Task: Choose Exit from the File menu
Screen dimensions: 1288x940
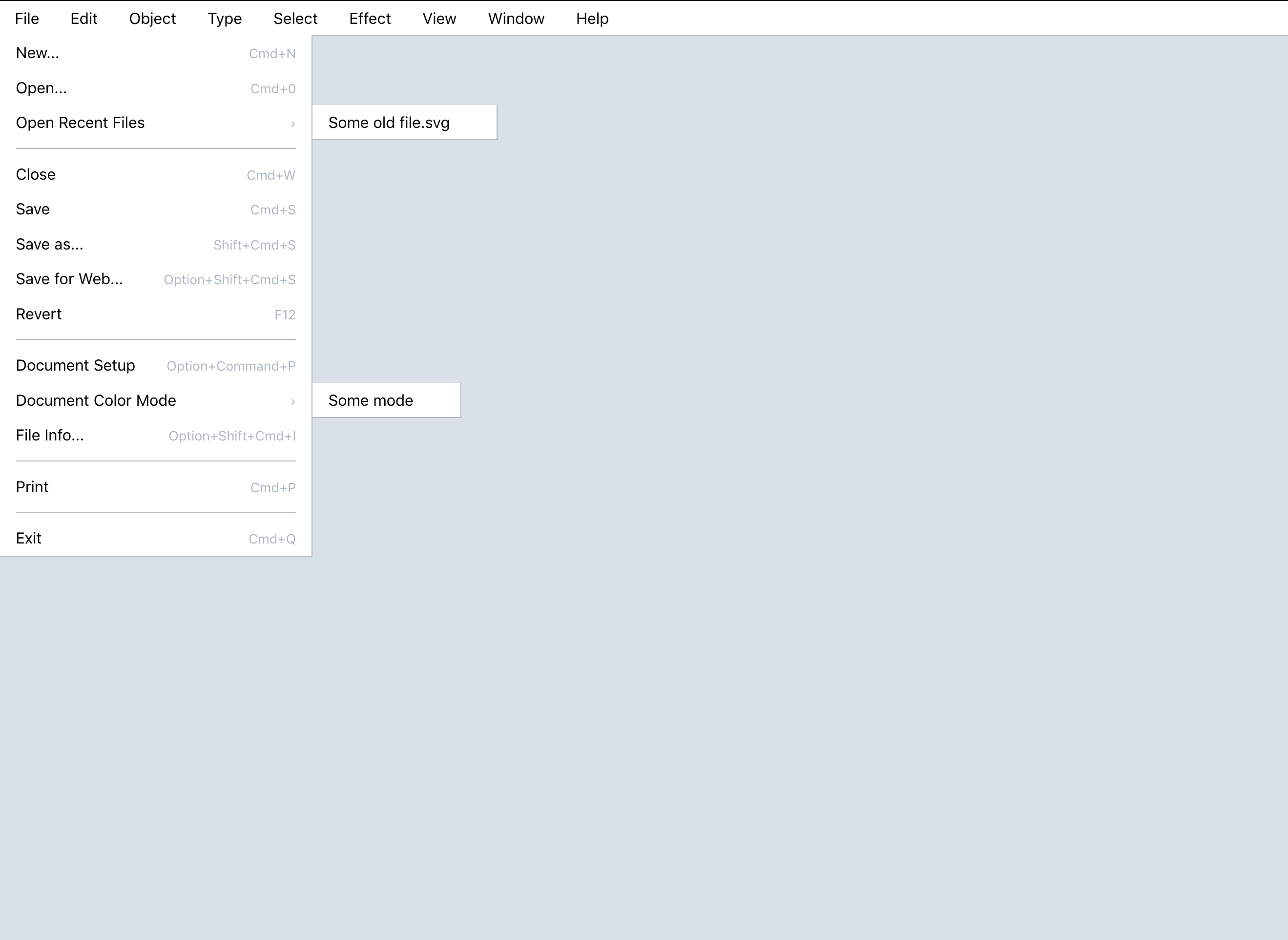Action: click(28, 538)
